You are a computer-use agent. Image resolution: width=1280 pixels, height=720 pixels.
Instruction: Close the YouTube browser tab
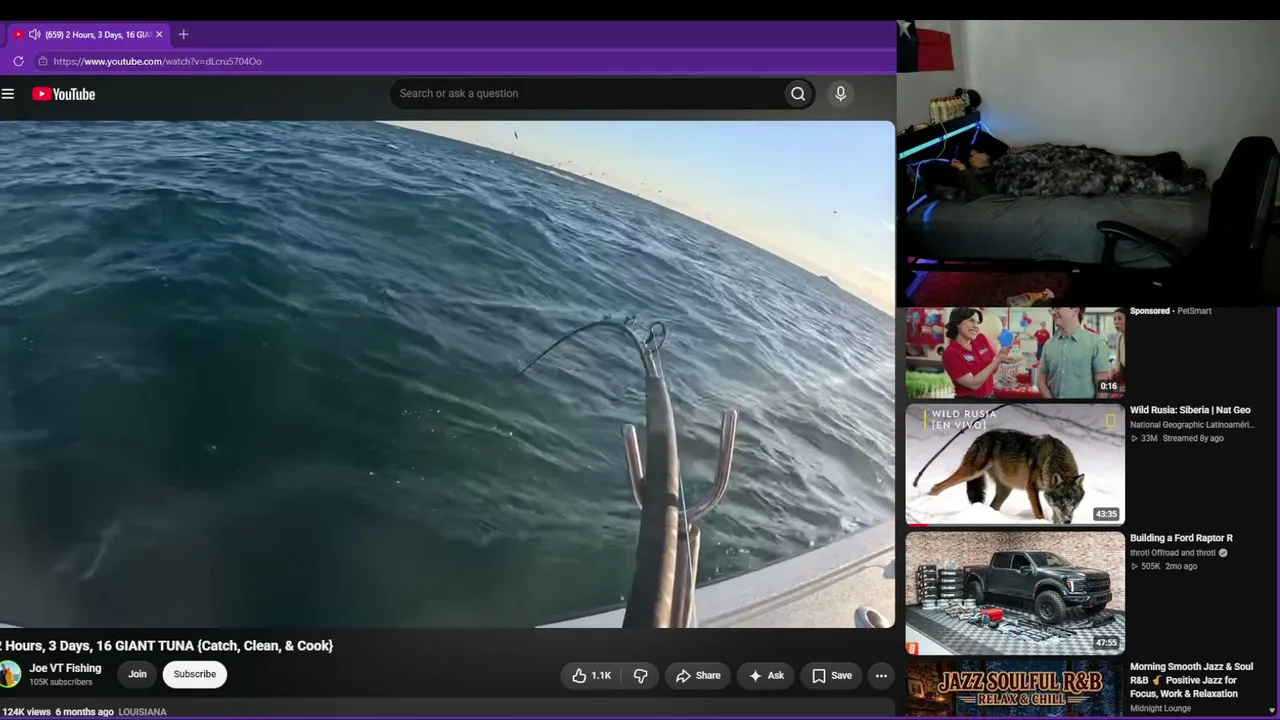click(159, 34)
